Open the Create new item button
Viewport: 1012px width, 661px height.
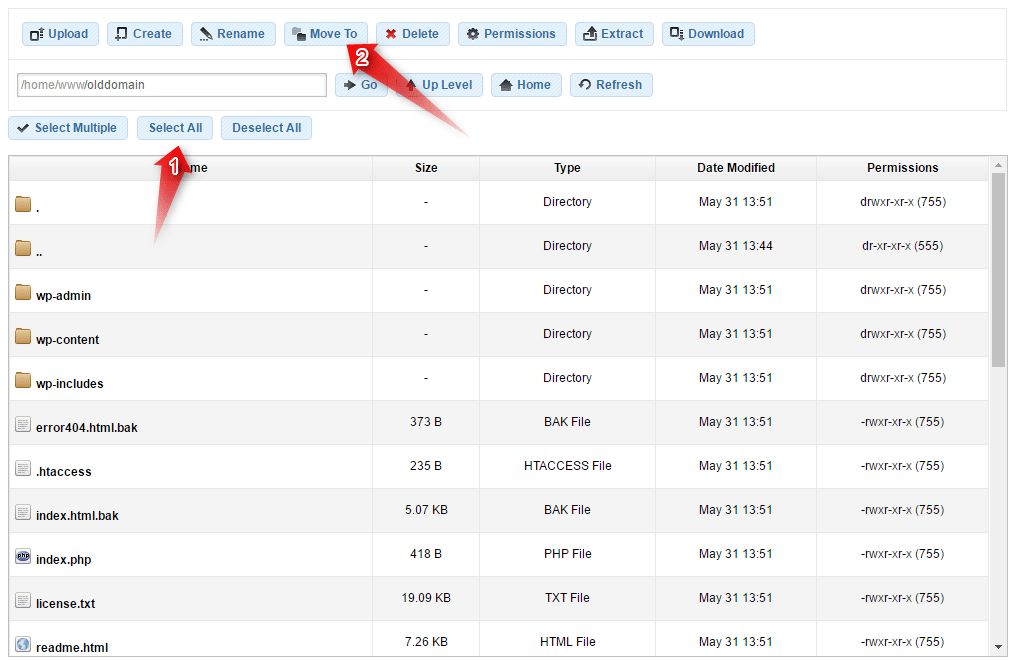(144, 34)
